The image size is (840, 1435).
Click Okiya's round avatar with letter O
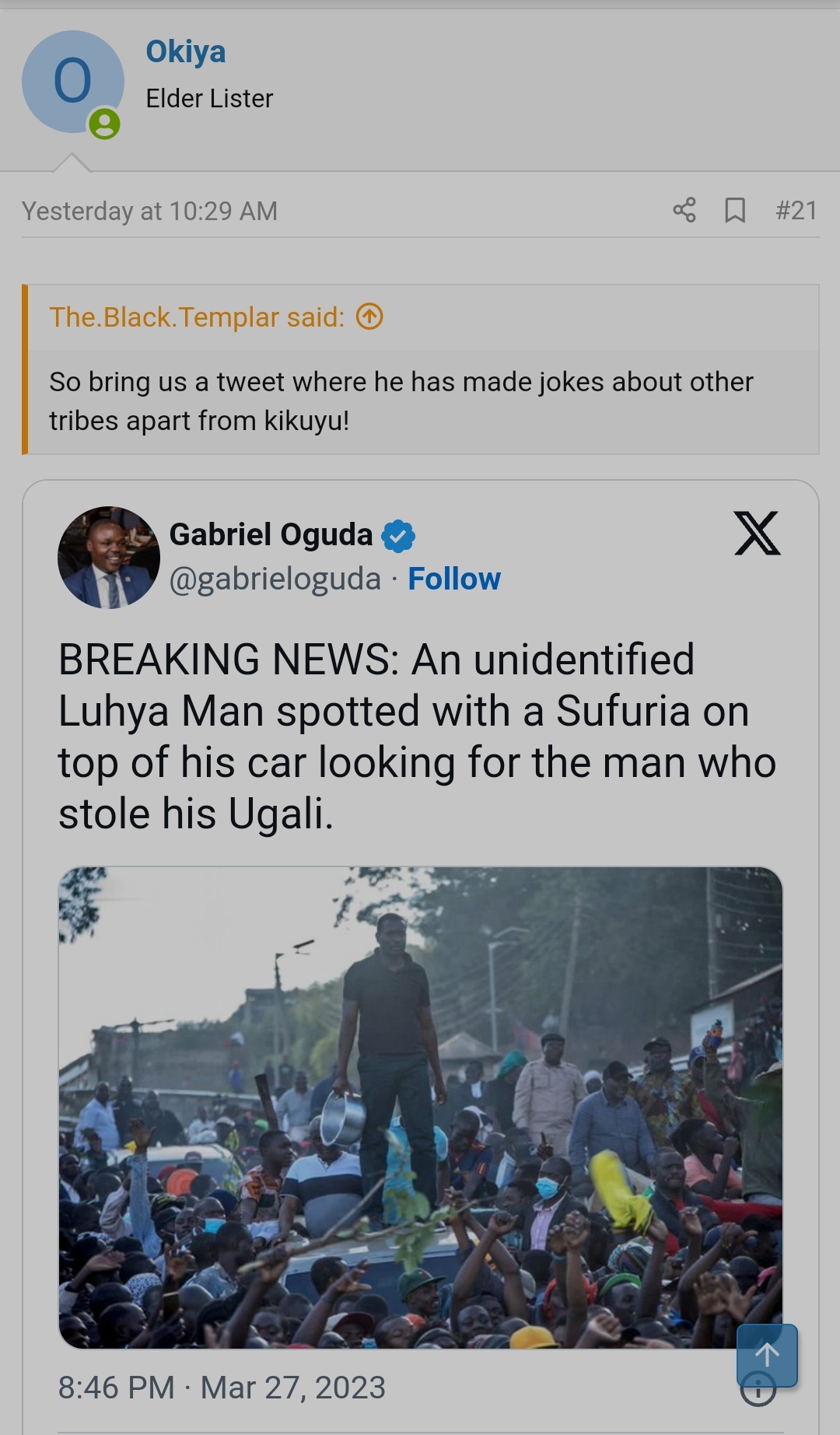(72, 81)
